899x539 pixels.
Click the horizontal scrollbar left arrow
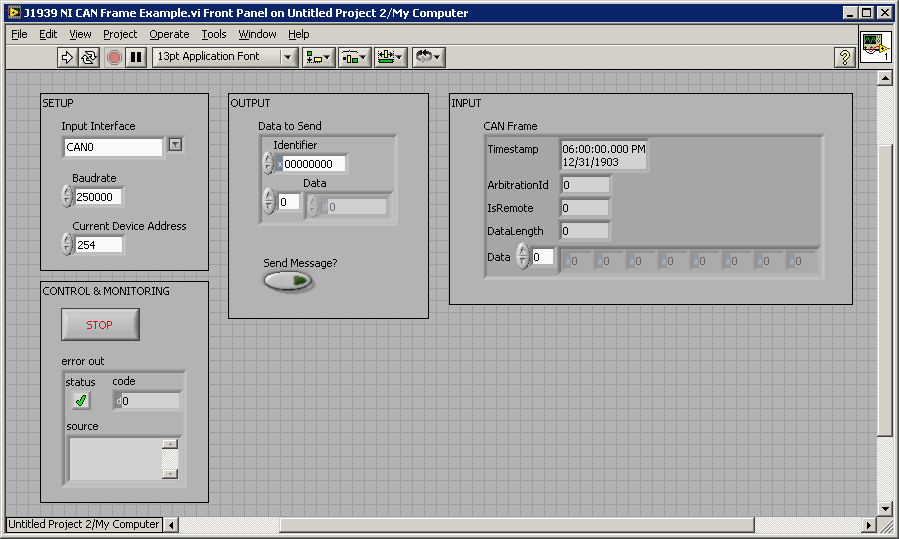tap(171, 525)
